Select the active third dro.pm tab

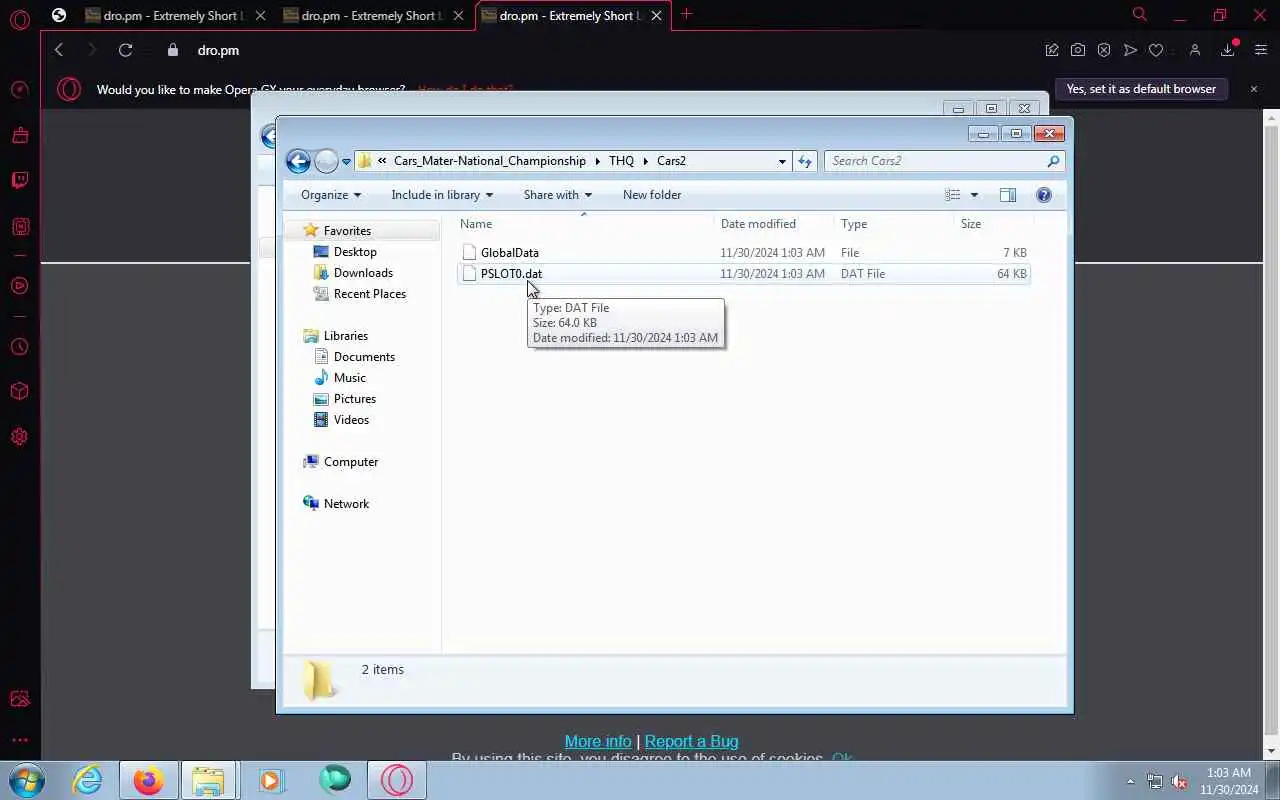click(572, 15)
